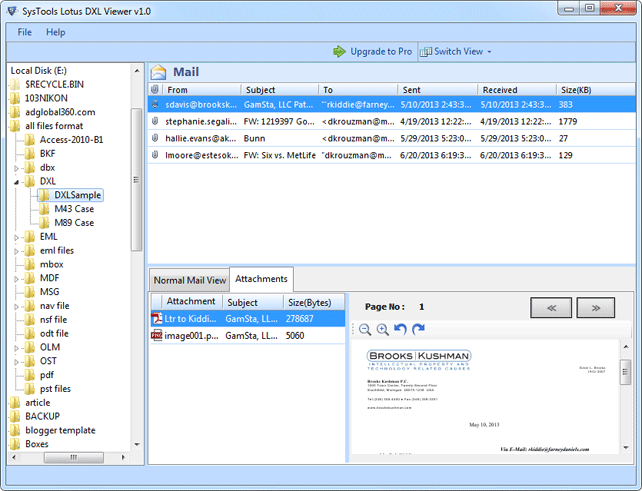The width and height of the screenshot is (642, 491).
Task: Select email with subject FW: Six vs. MetLife
Action: (391, 155)
